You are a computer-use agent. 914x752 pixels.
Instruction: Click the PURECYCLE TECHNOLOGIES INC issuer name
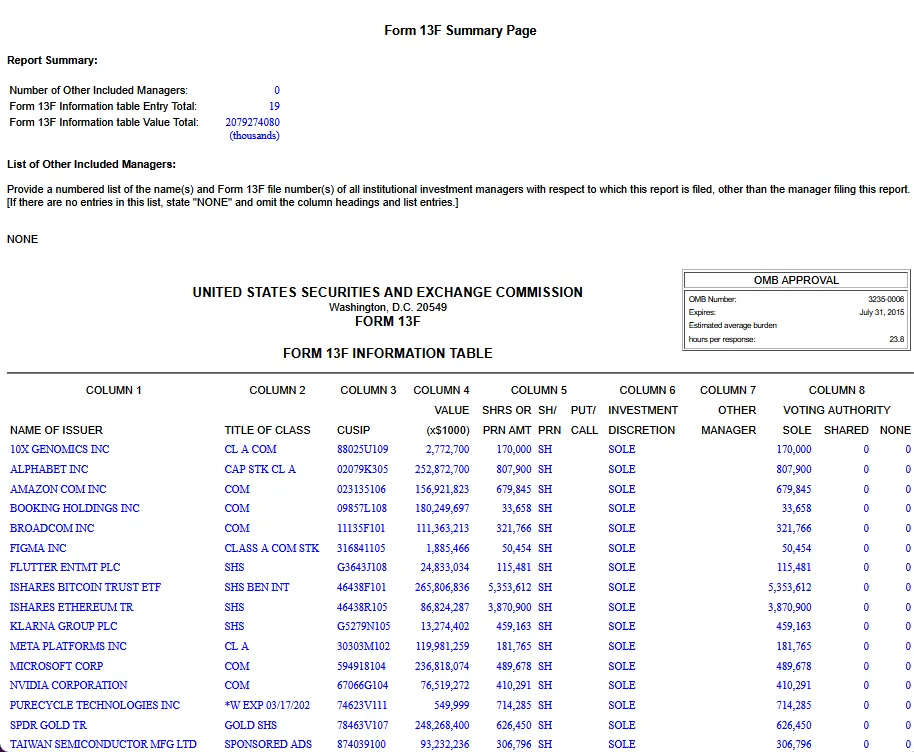point(94,705)
